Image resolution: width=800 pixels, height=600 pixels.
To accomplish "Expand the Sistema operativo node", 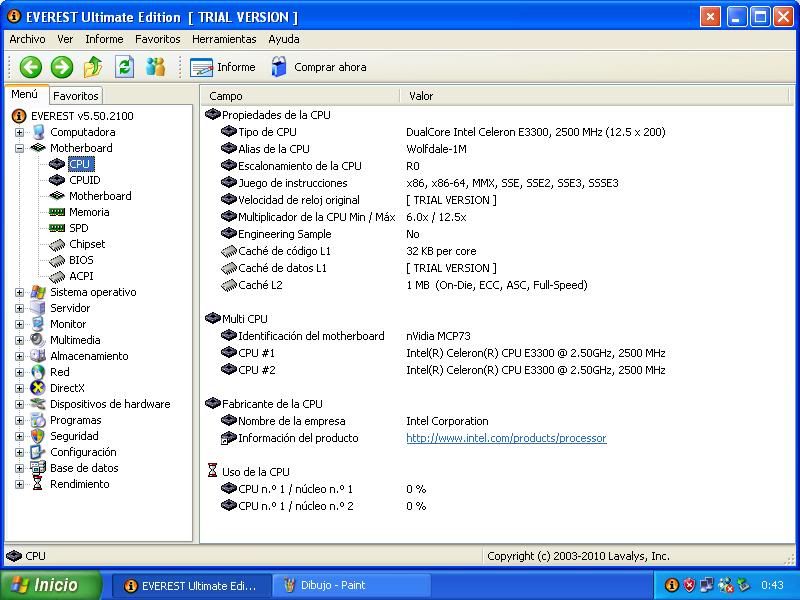I will point(19,293).
